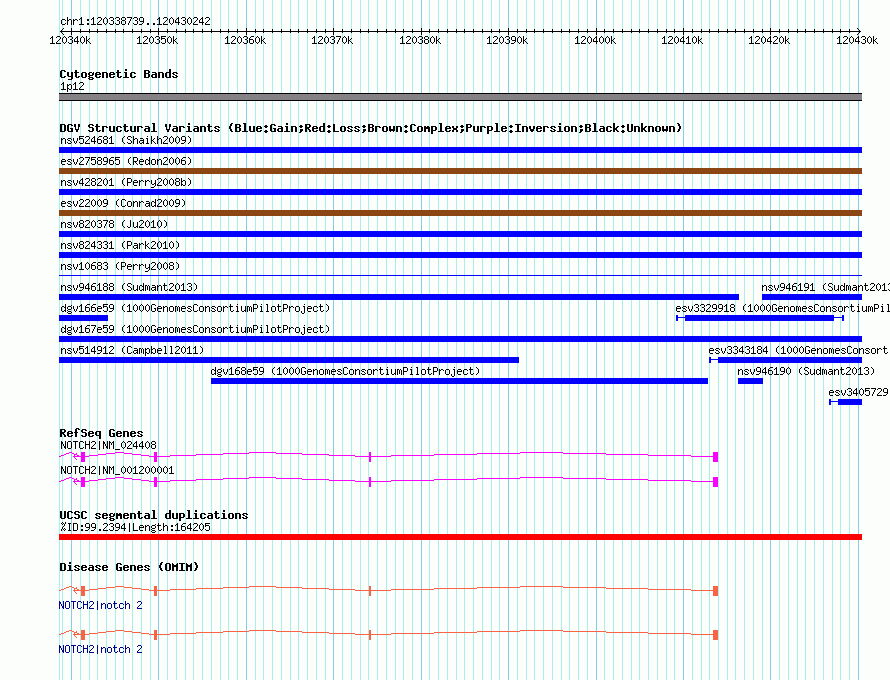This screenshot has height=680, width=890.
Task: Open variant nsv946190 (Sudmant2013) label
Action: point(806,371)
